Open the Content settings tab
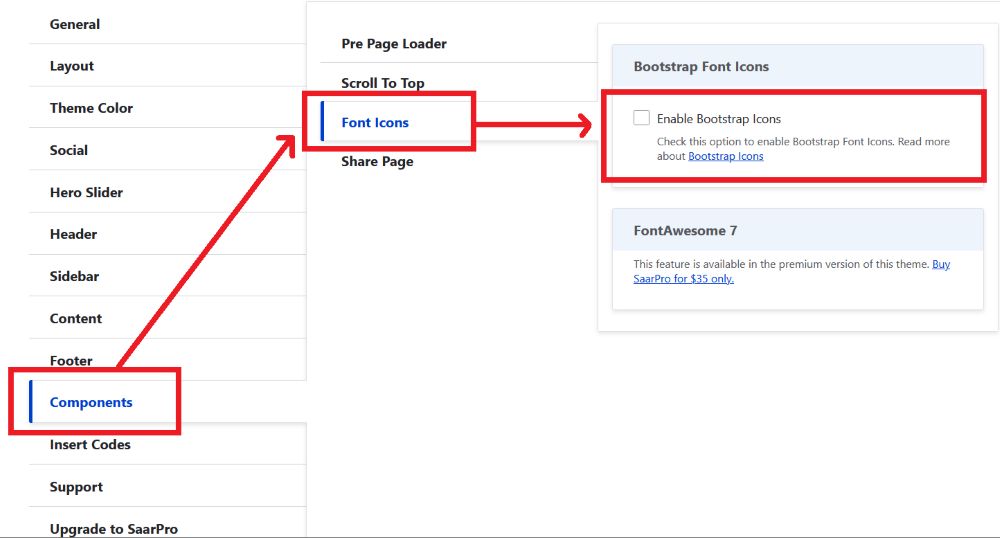This screenshot has width=1000, height=538. [x=76, y=318]
